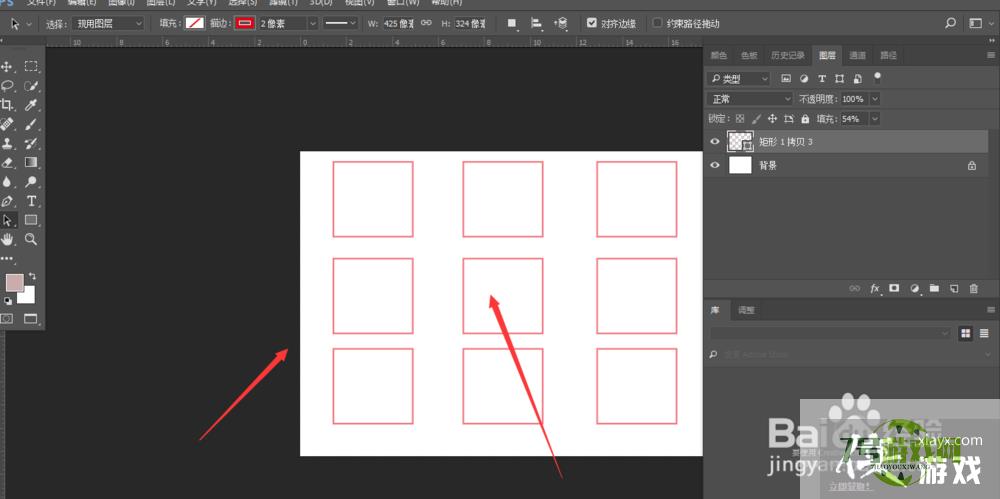Select the Brush tool
1000x499 pixels.
tap(31, 124)
